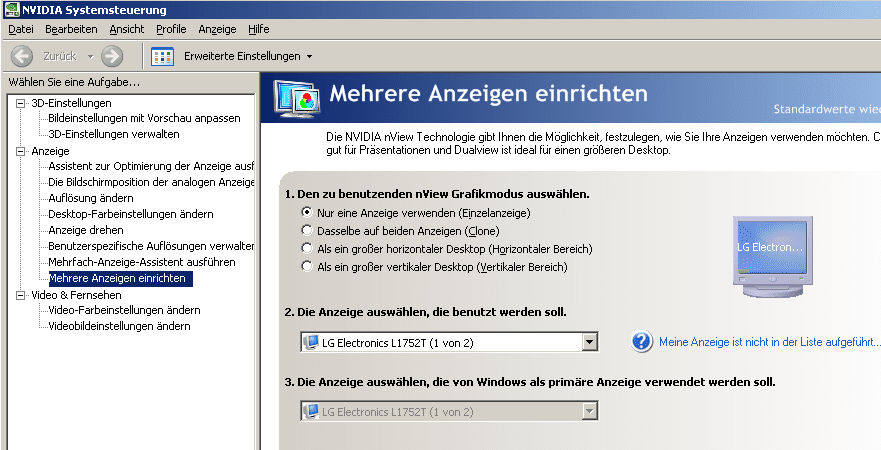Select Auflösung ändern tree item
This screenshot has height=450, width=881.
click(91, 198)
